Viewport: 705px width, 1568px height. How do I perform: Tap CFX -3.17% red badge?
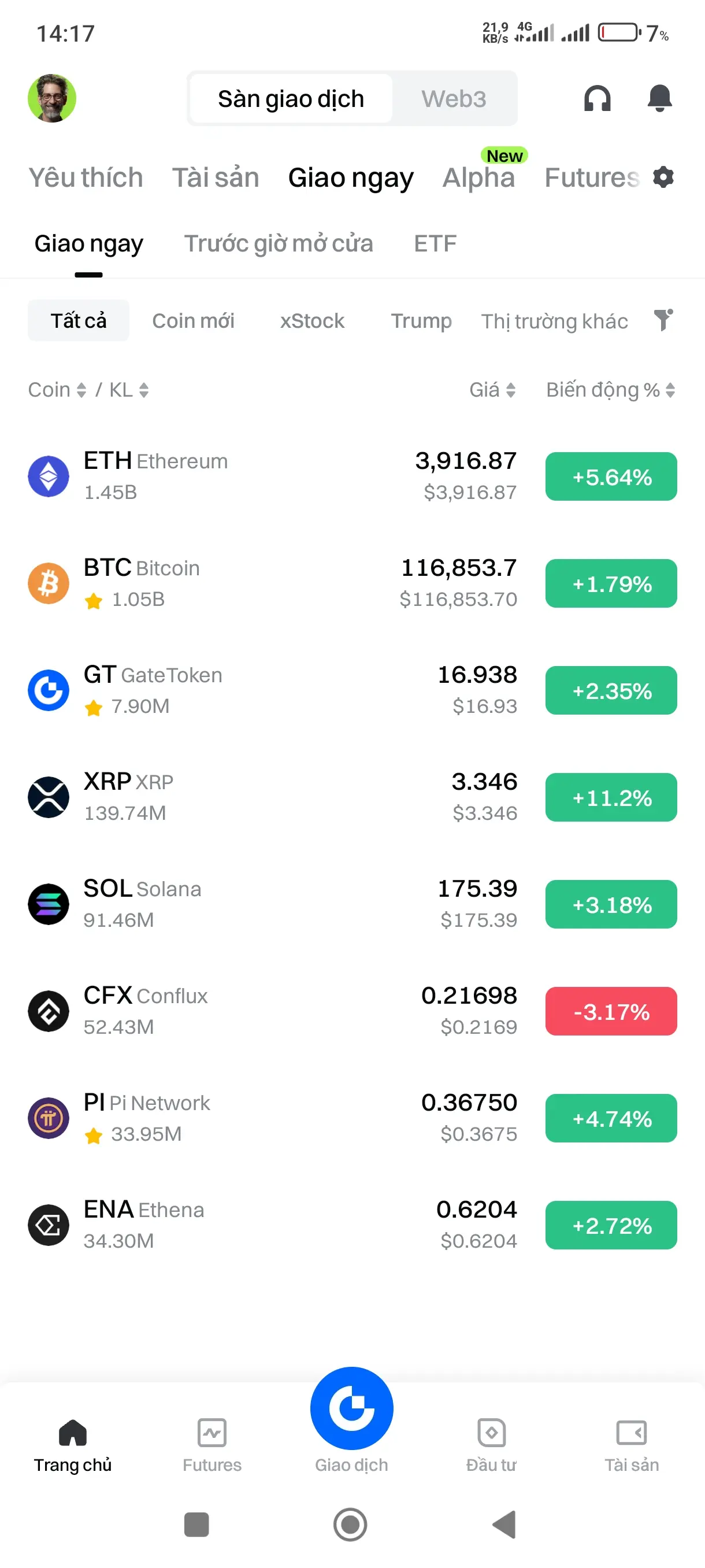(x=611, y=1011)
